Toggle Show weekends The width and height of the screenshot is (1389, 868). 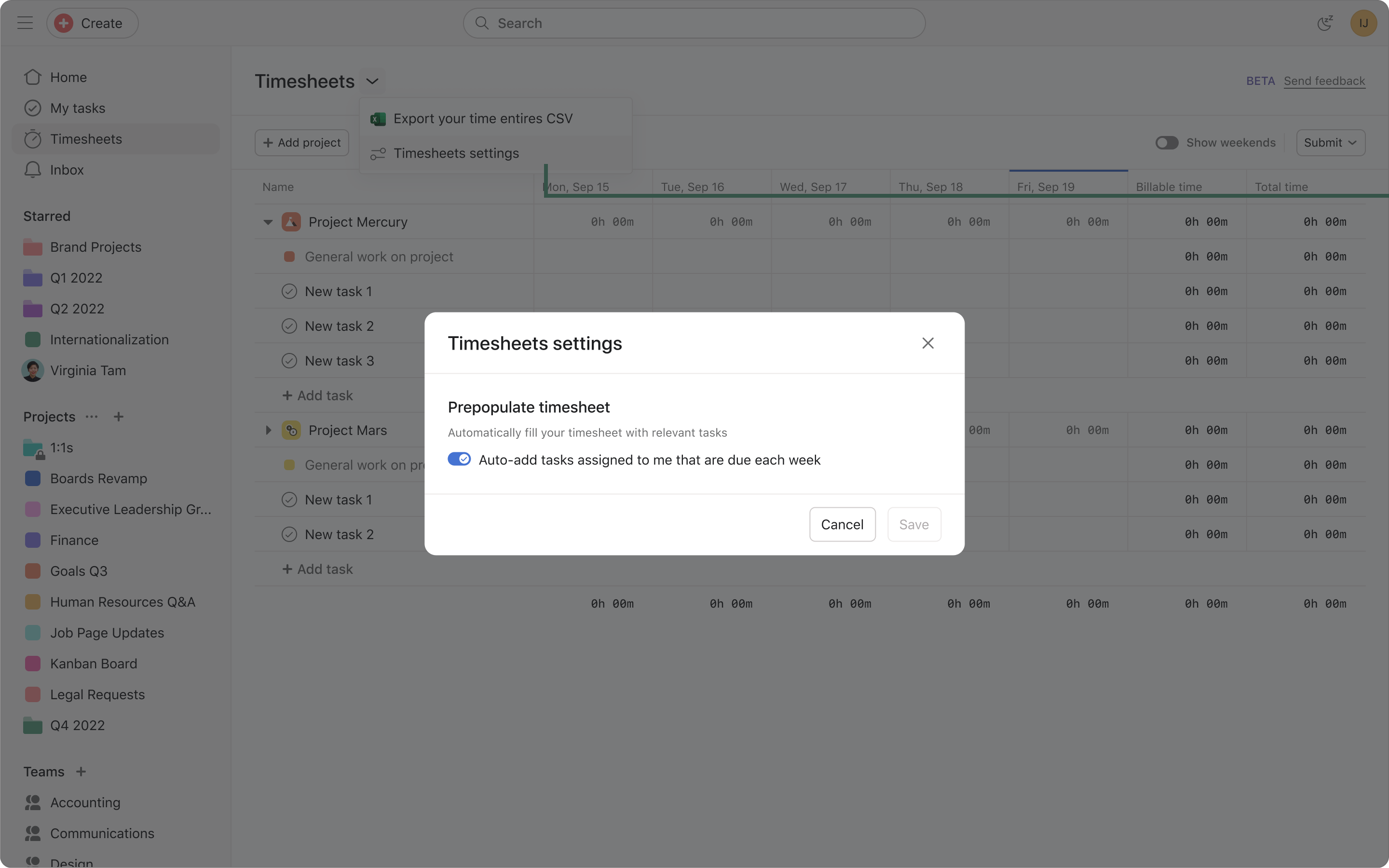(1167, 142)
